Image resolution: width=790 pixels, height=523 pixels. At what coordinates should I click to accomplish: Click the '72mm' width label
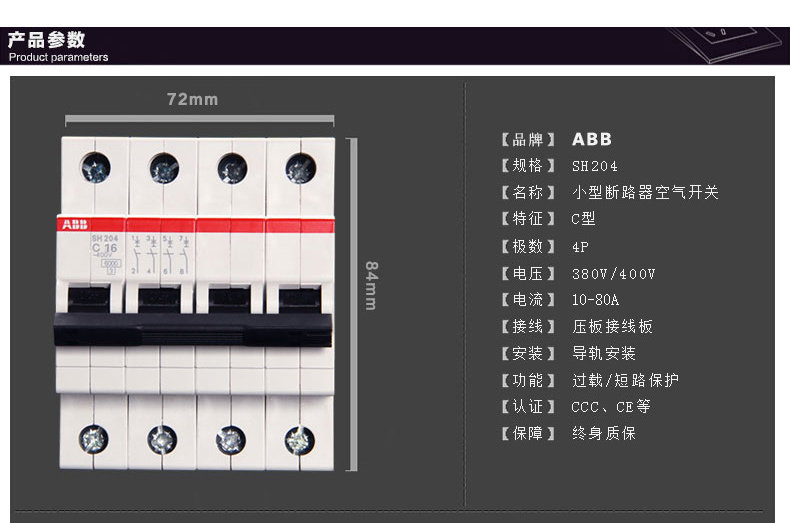[x=192, y=99]
